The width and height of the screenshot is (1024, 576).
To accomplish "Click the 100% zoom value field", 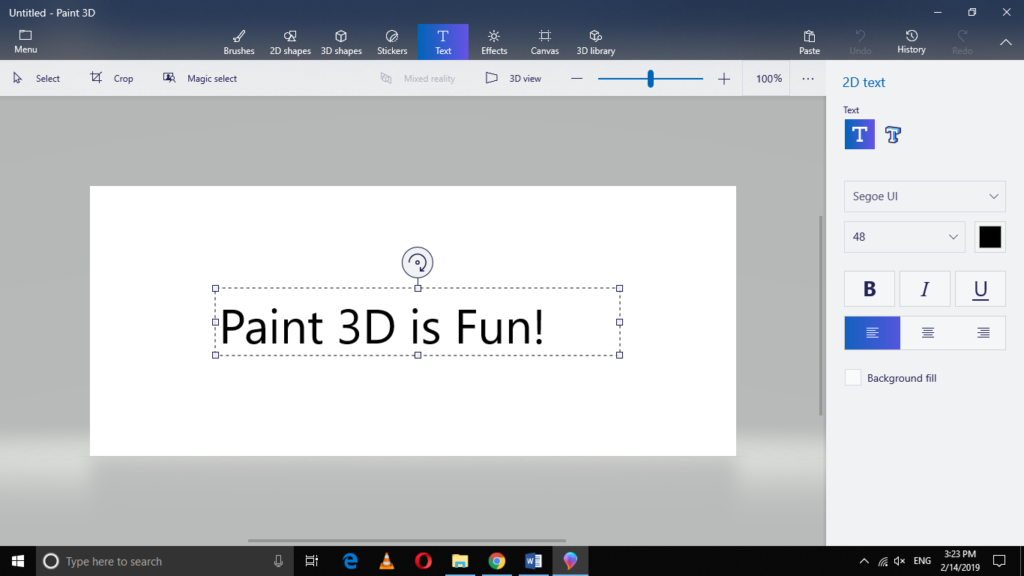I will tap(769, 78).
